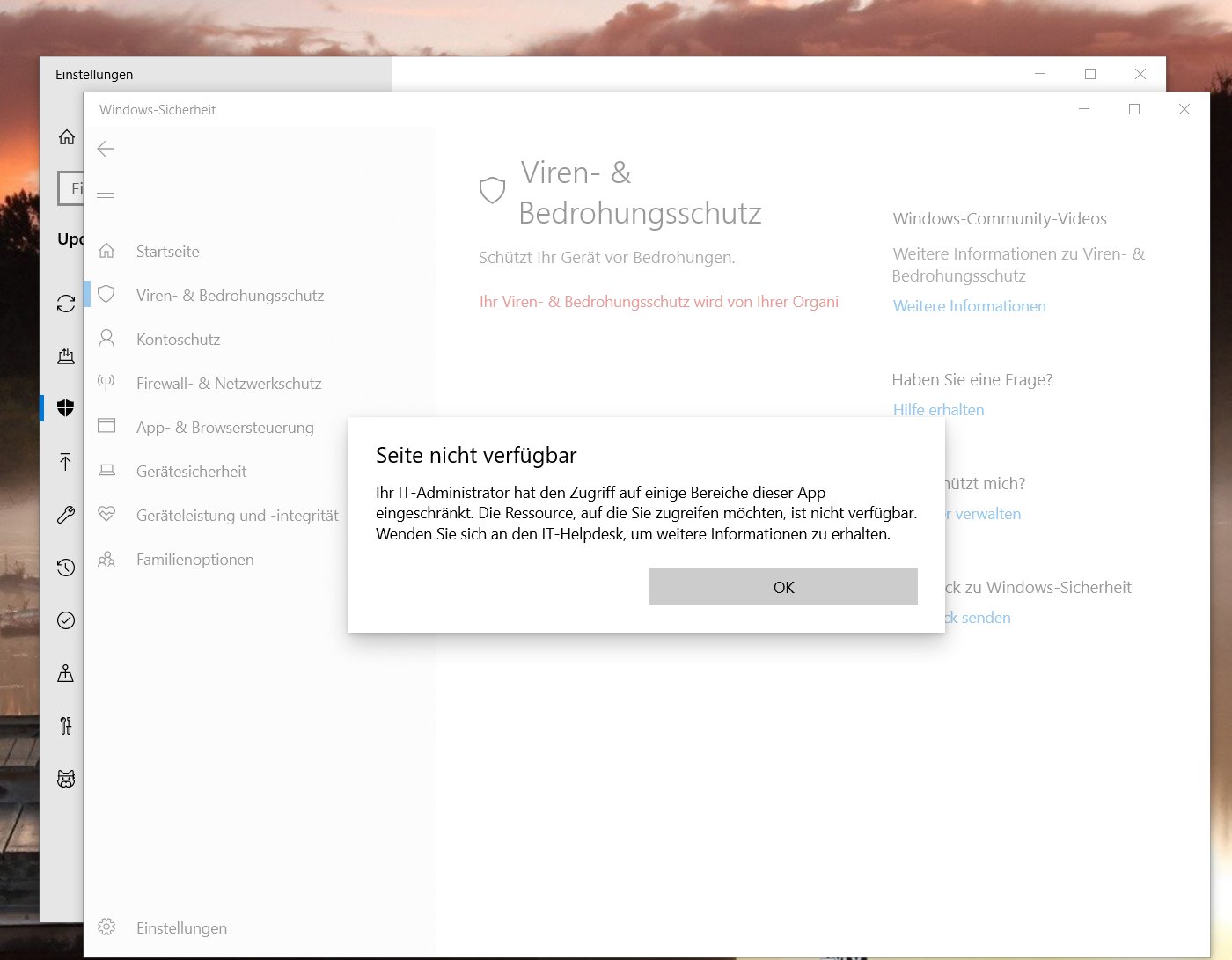The image size is (1232, 960).
Task: Open activation checkmark icon in Einstellungen sidebar
Action: (x=66, y=620)
